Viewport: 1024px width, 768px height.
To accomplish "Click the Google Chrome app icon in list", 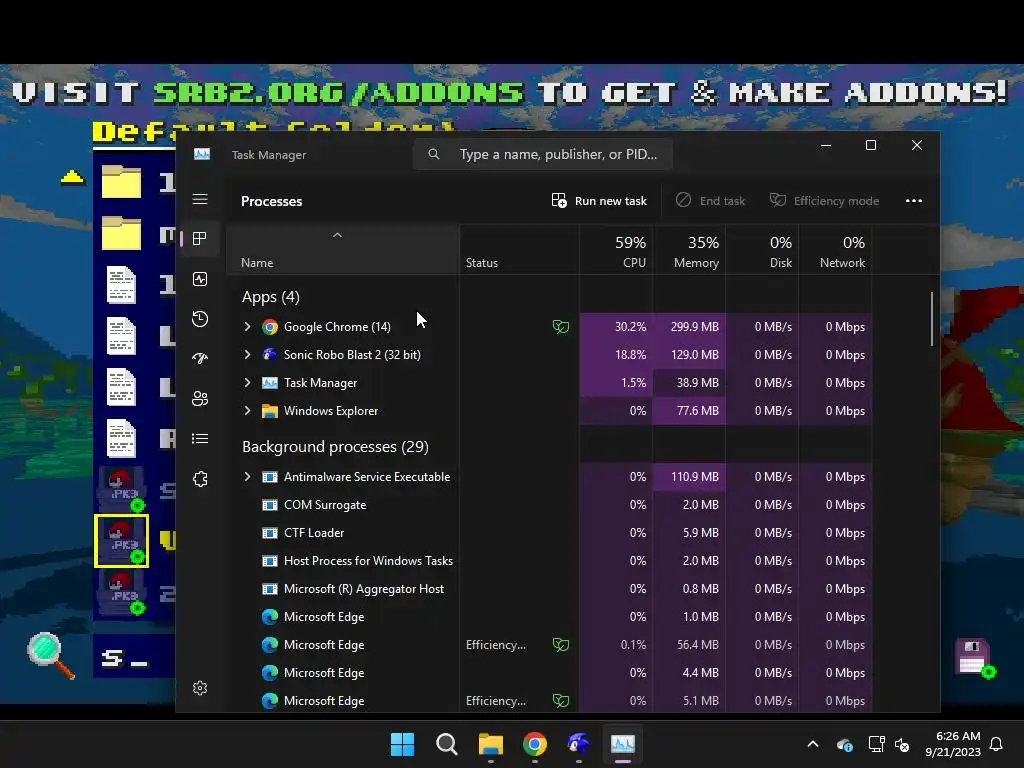I will coord(270,327).
